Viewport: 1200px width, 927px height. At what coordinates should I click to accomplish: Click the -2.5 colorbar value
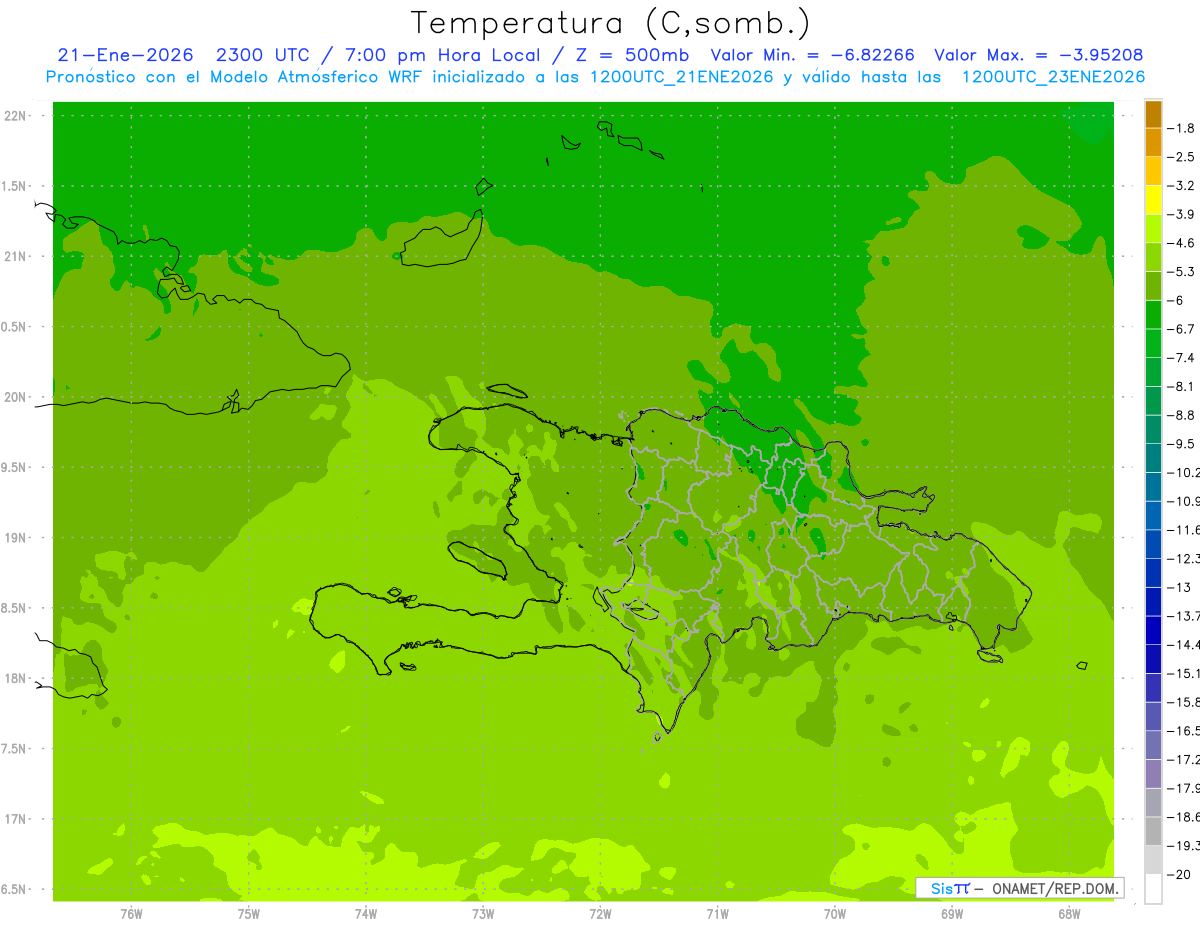[x=1182, y=157]
